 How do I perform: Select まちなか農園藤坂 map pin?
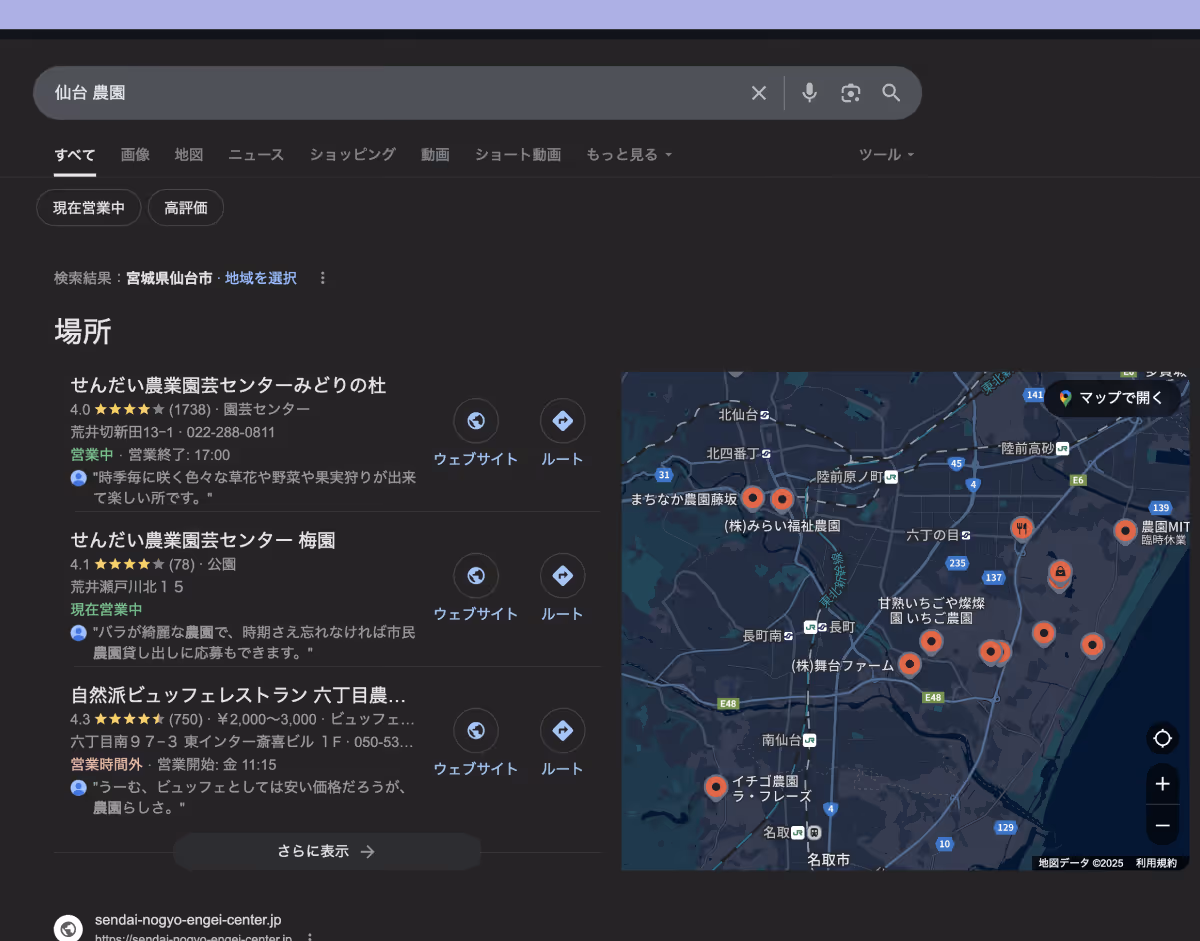coord(753,497)
